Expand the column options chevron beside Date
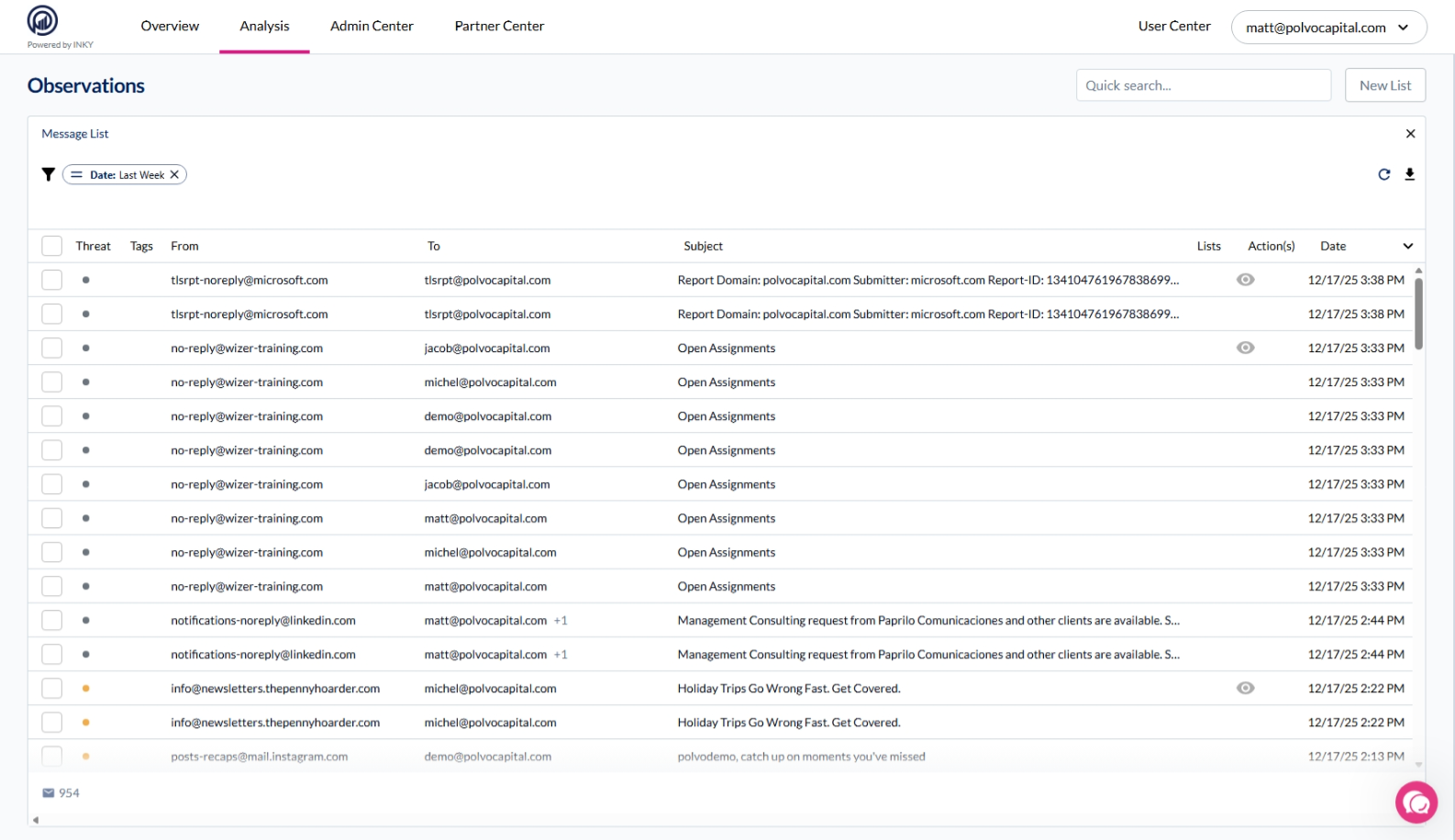1455x840 pixels. click(x=1408, y=246)
